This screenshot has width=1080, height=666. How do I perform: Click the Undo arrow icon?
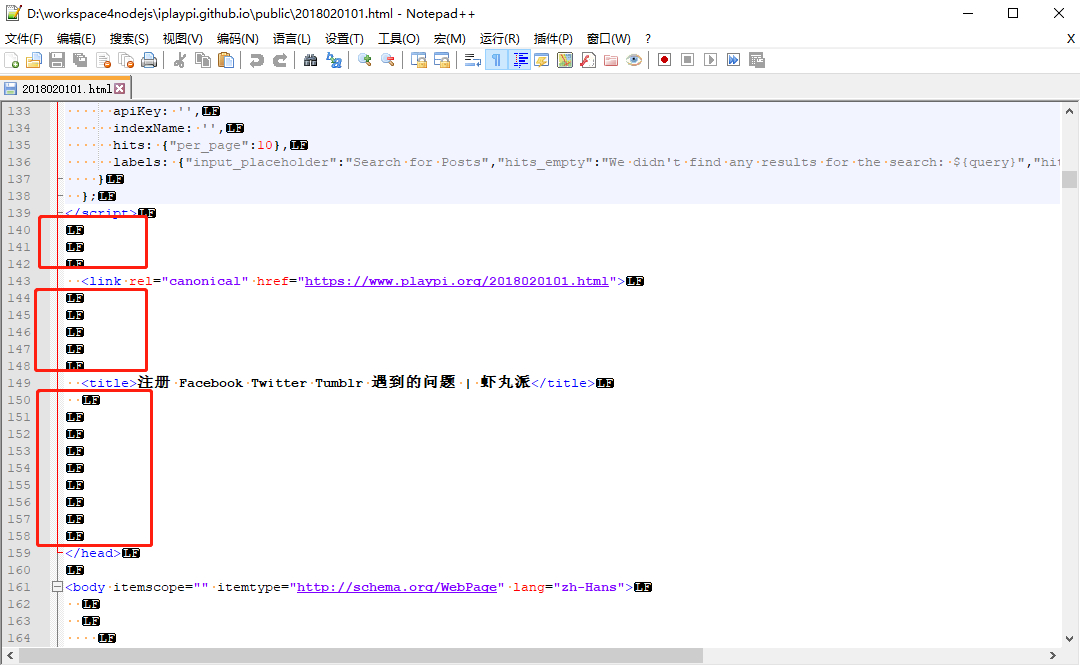click(257, 61)
